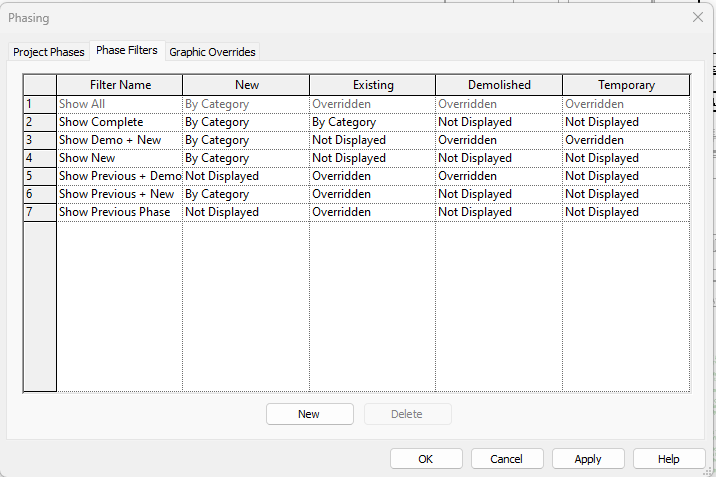Image resolution: width=716 pixels, height=477 pixels.
Task: Open Show Complete's Demolished cell
Action: (499, 122)
